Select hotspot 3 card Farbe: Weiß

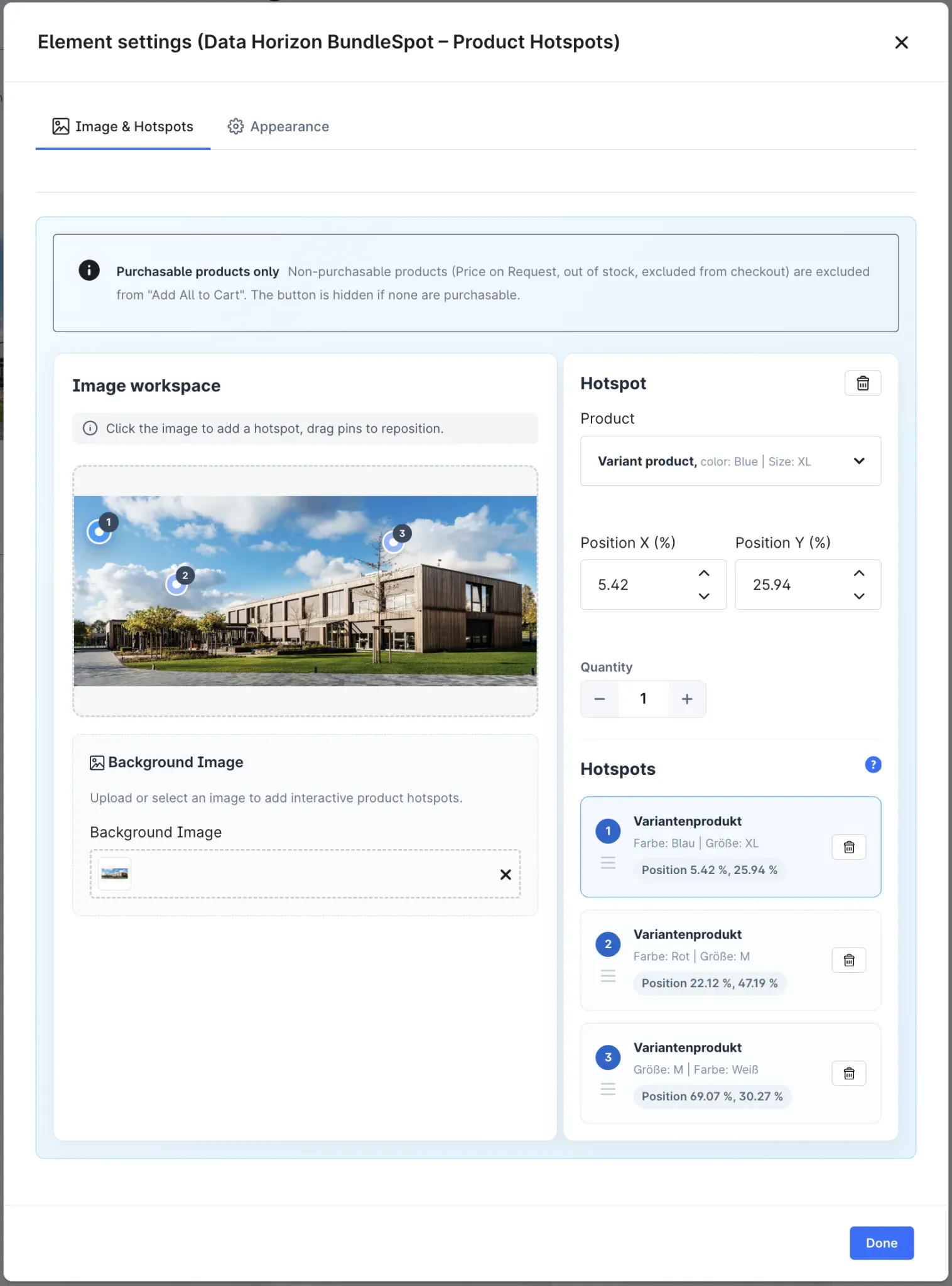tap(730, 1073)
